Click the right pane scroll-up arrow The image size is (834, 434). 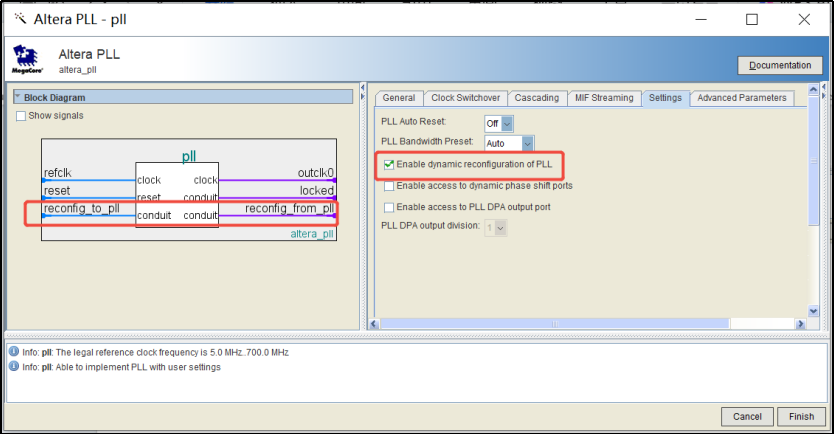(x=813, y=90)
